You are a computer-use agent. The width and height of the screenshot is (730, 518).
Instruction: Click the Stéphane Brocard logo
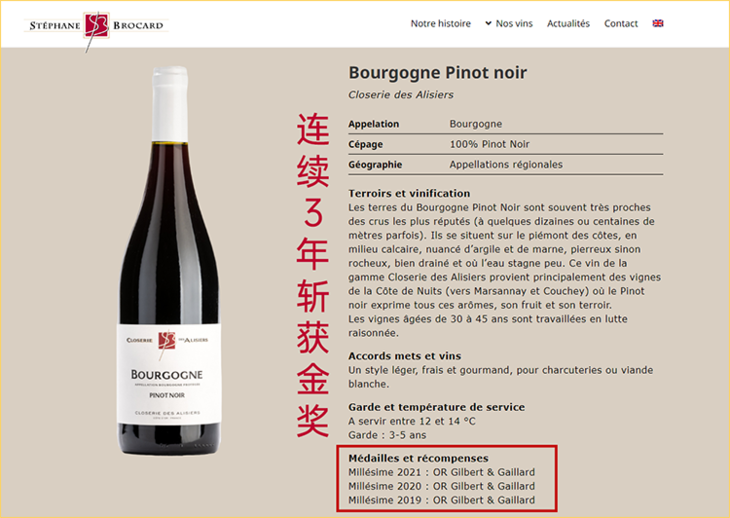pos(96,27)
